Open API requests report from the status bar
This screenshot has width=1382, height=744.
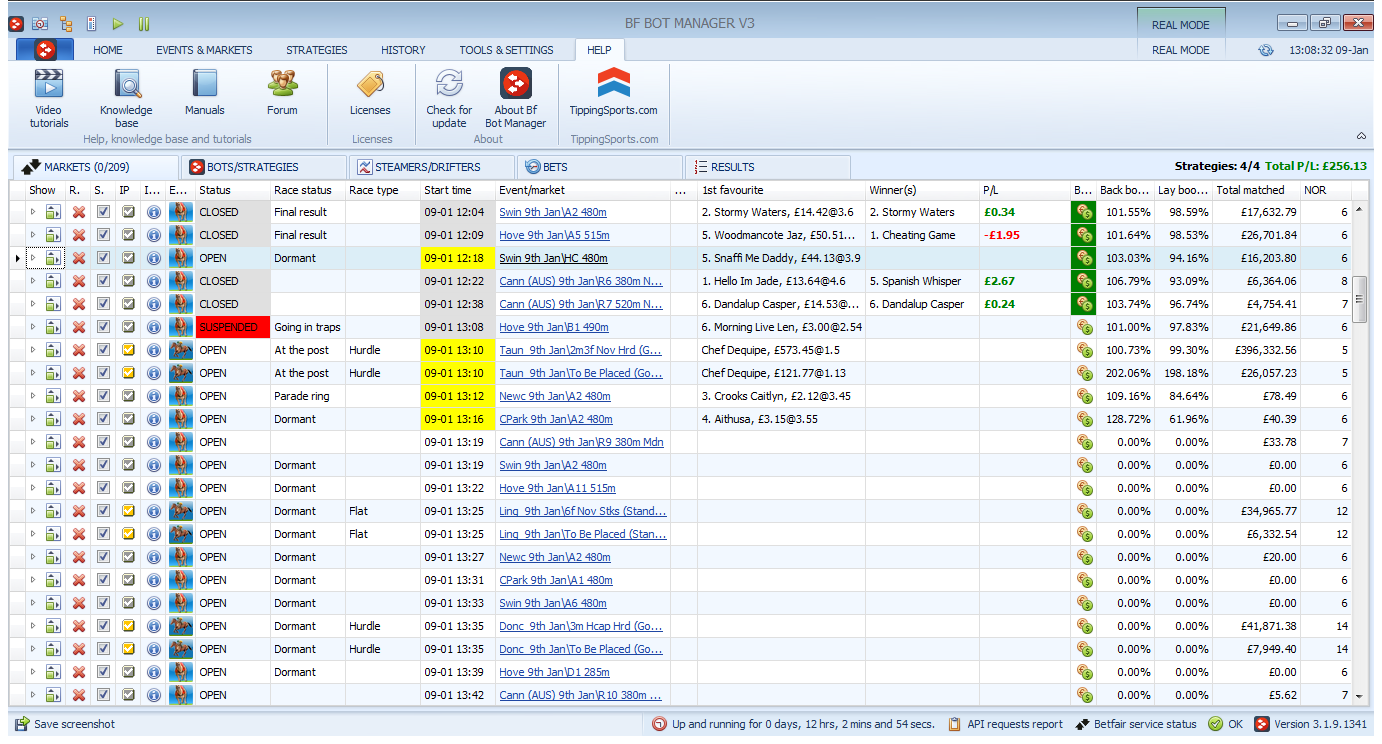point(1006,724)
